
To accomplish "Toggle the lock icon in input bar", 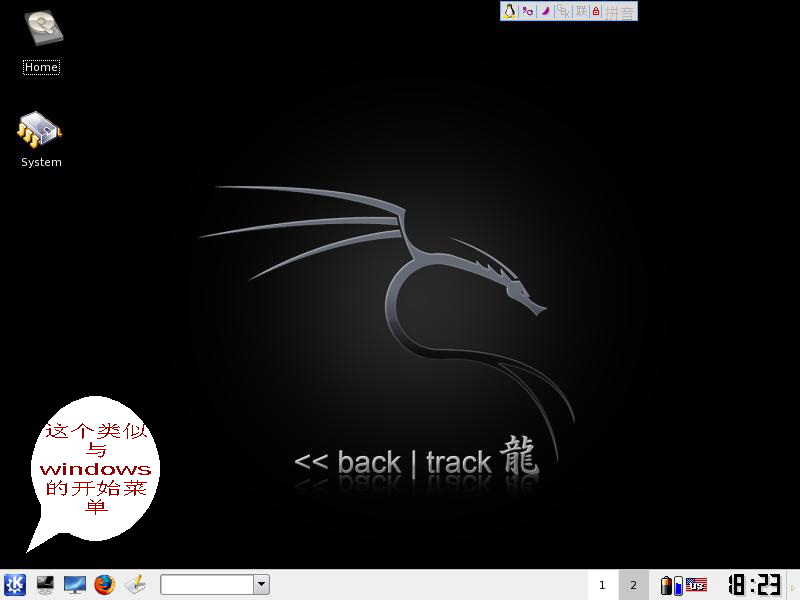I will click(596, 11).
